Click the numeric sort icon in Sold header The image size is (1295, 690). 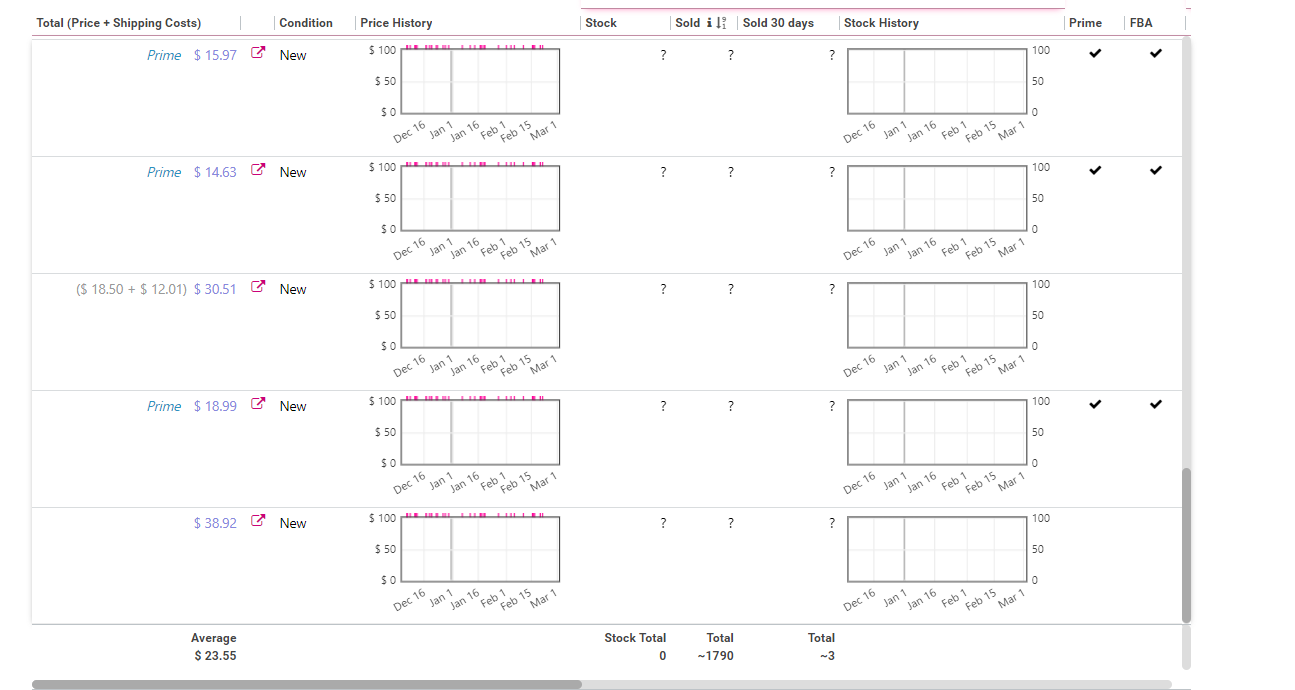point(722,23)
